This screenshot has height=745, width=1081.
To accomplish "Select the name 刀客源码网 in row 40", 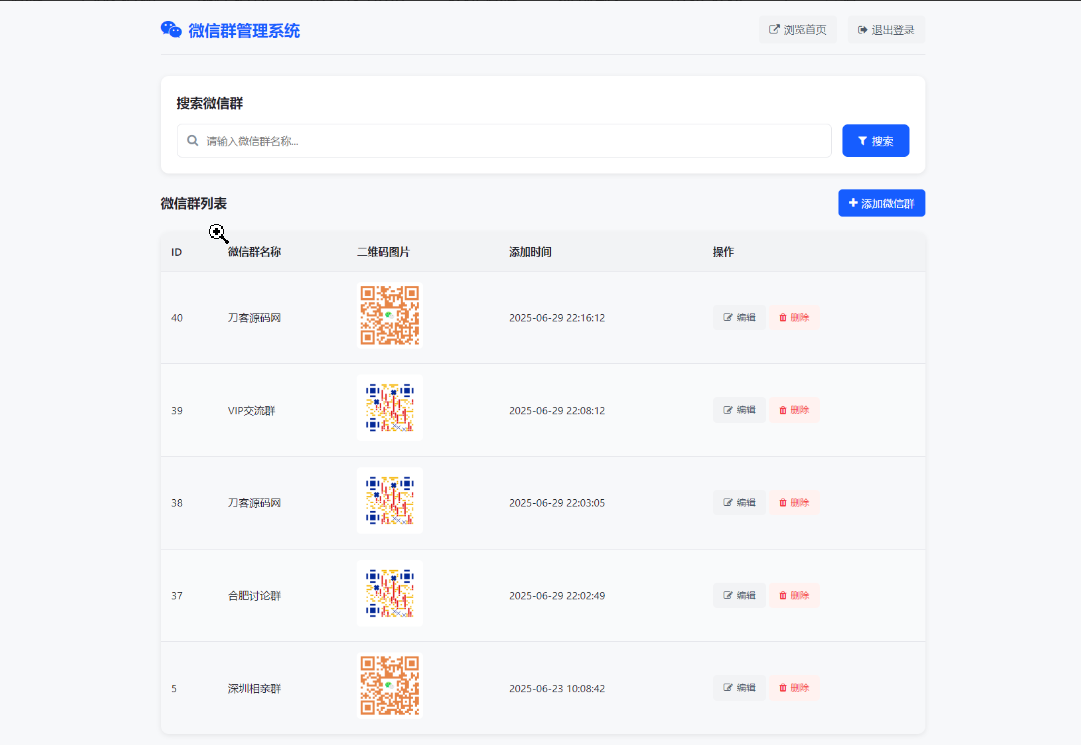I will (x=254, y=318).
